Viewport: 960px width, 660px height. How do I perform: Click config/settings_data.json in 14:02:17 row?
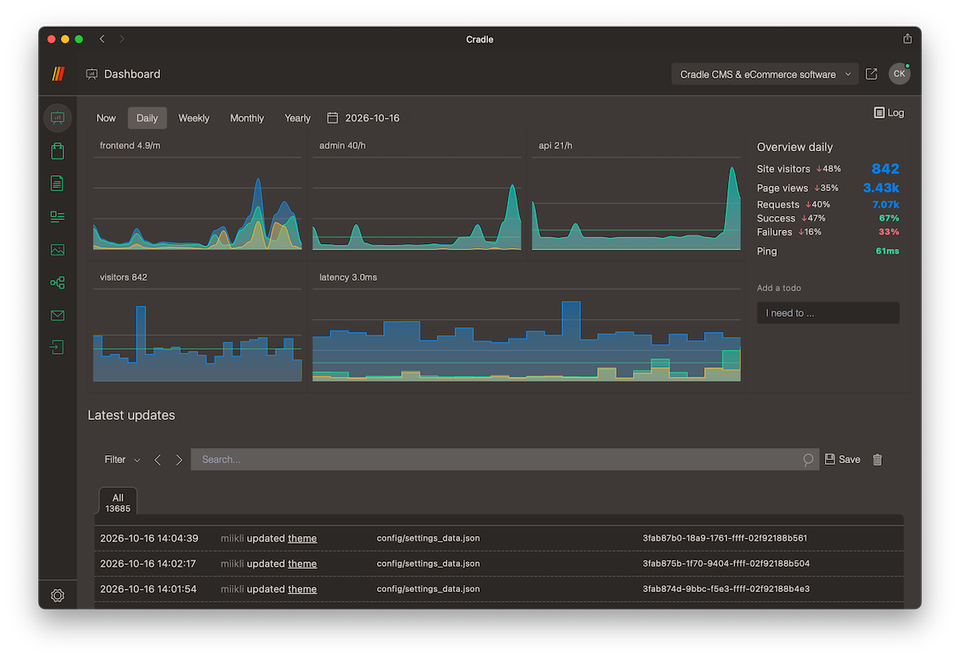pyautogui.click(x=428, y=563)
